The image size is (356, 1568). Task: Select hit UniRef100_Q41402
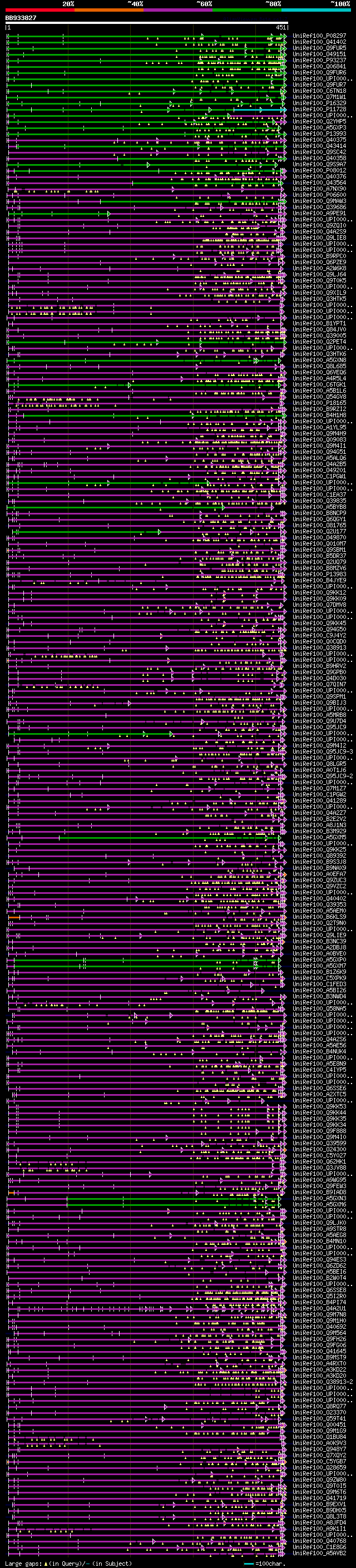point(319,42)
